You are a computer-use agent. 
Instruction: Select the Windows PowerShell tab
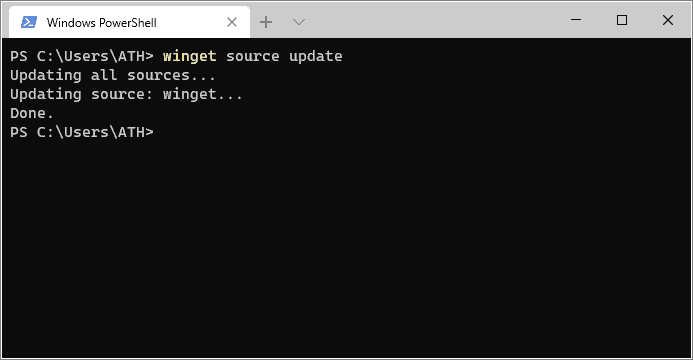pos(129,22)
